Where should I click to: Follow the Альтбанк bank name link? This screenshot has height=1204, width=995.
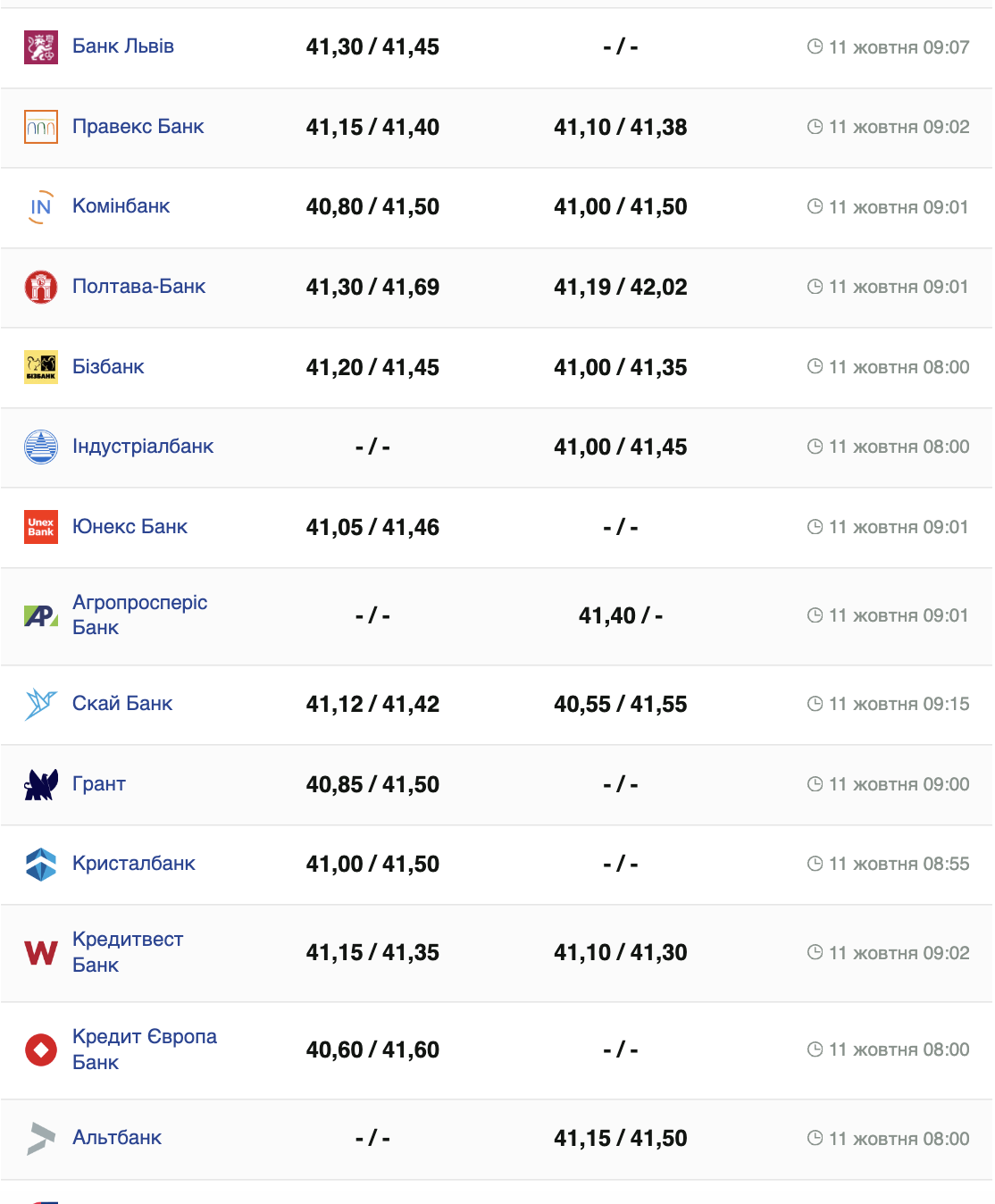coord(117,1138)
